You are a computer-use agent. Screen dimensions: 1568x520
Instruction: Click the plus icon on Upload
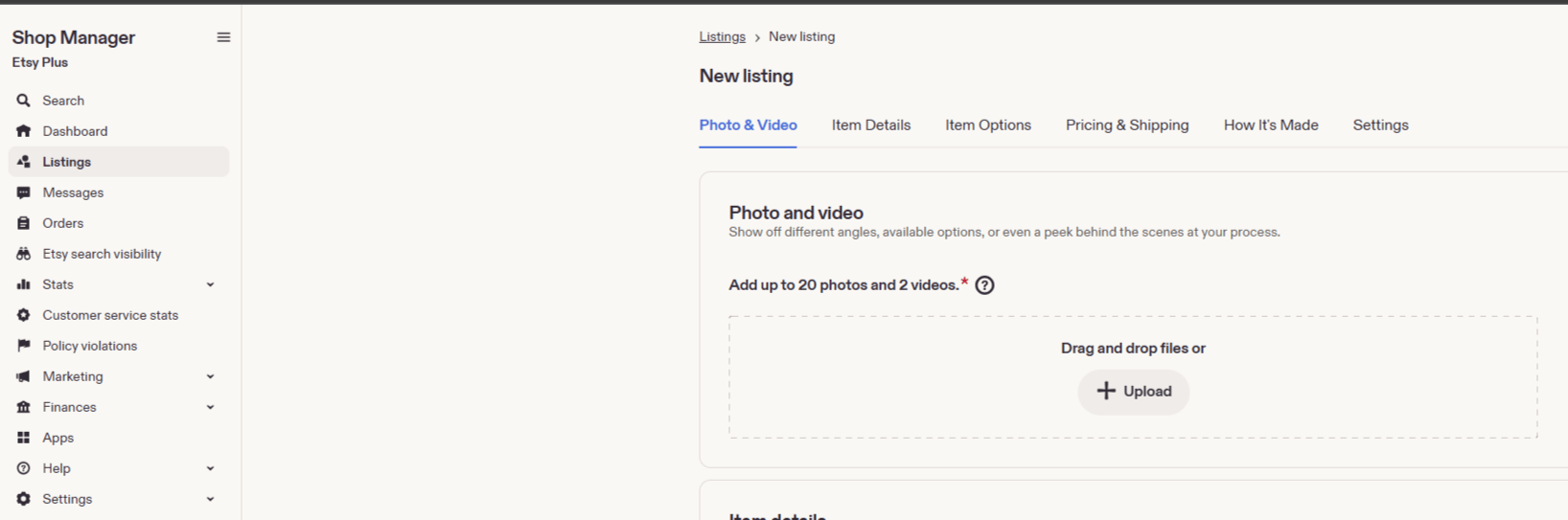(x=1106, y=391)
